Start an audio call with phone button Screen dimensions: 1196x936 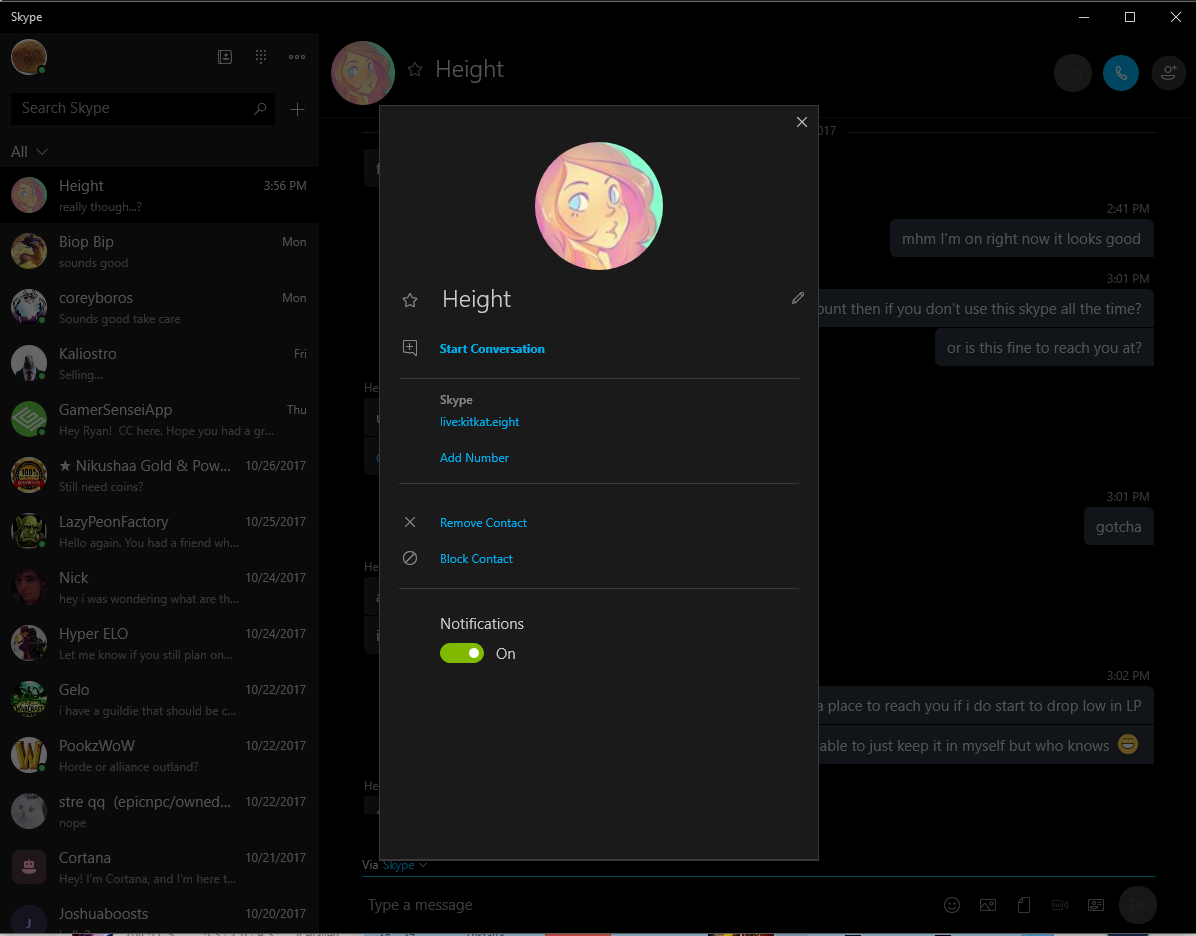coord(1120,73)
